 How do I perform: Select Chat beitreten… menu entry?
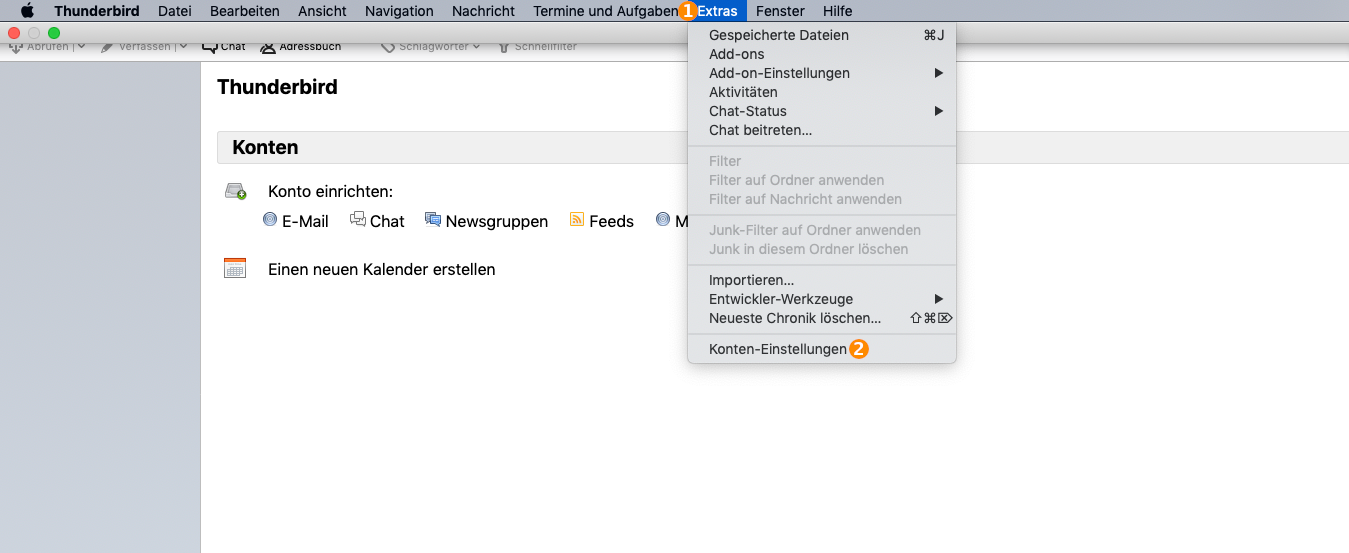tap(822, 130)
